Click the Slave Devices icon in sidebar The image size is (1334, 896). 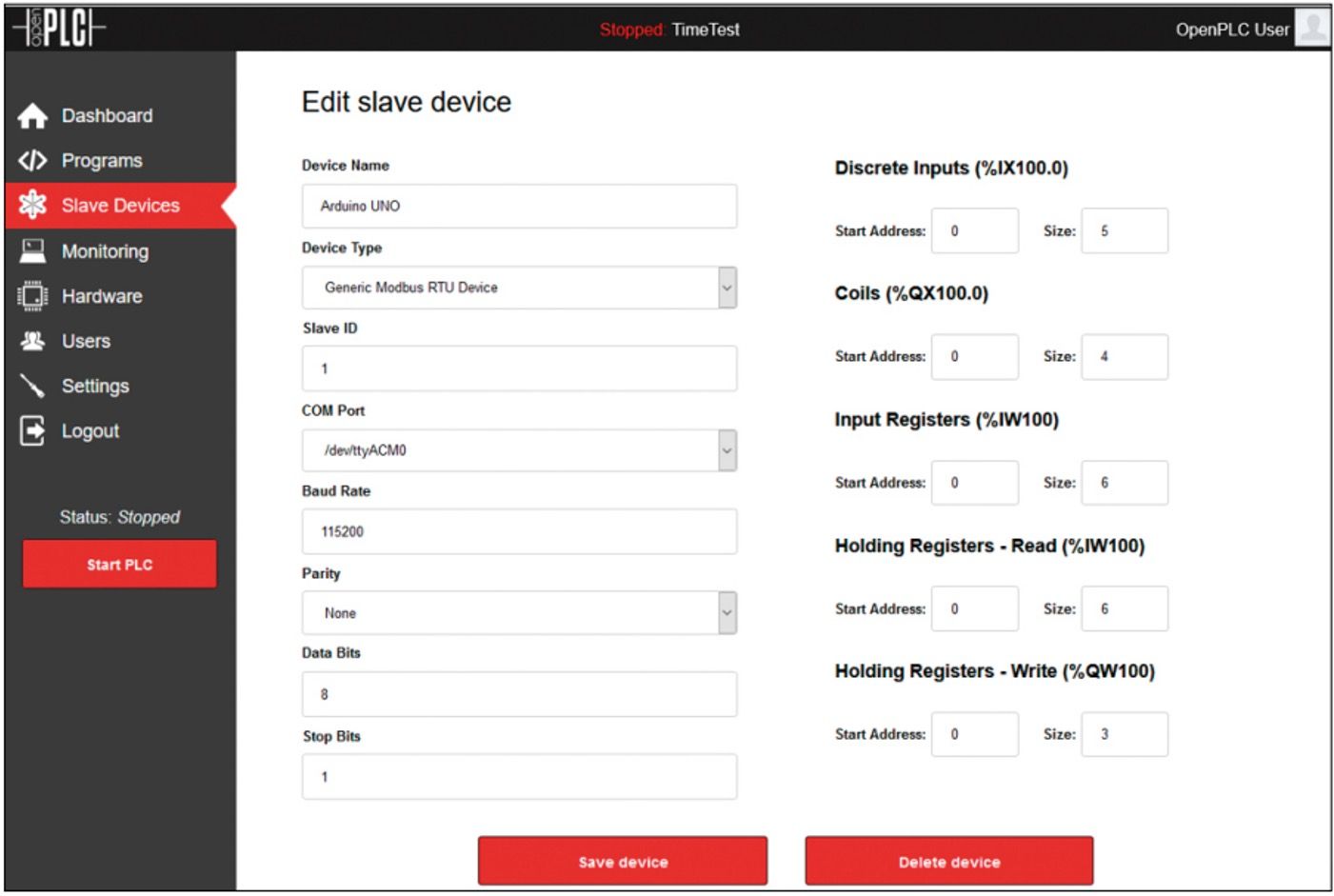[x=33, y=205]
